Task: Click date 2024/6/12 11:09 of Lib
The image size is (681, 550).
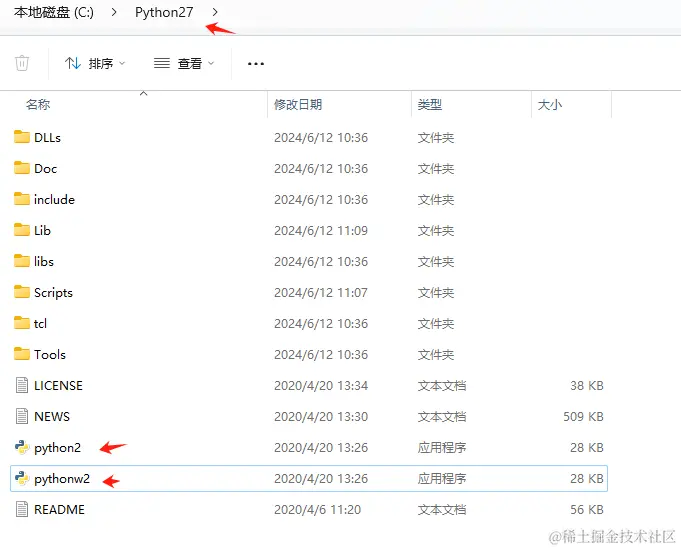Action: point(321,231)
